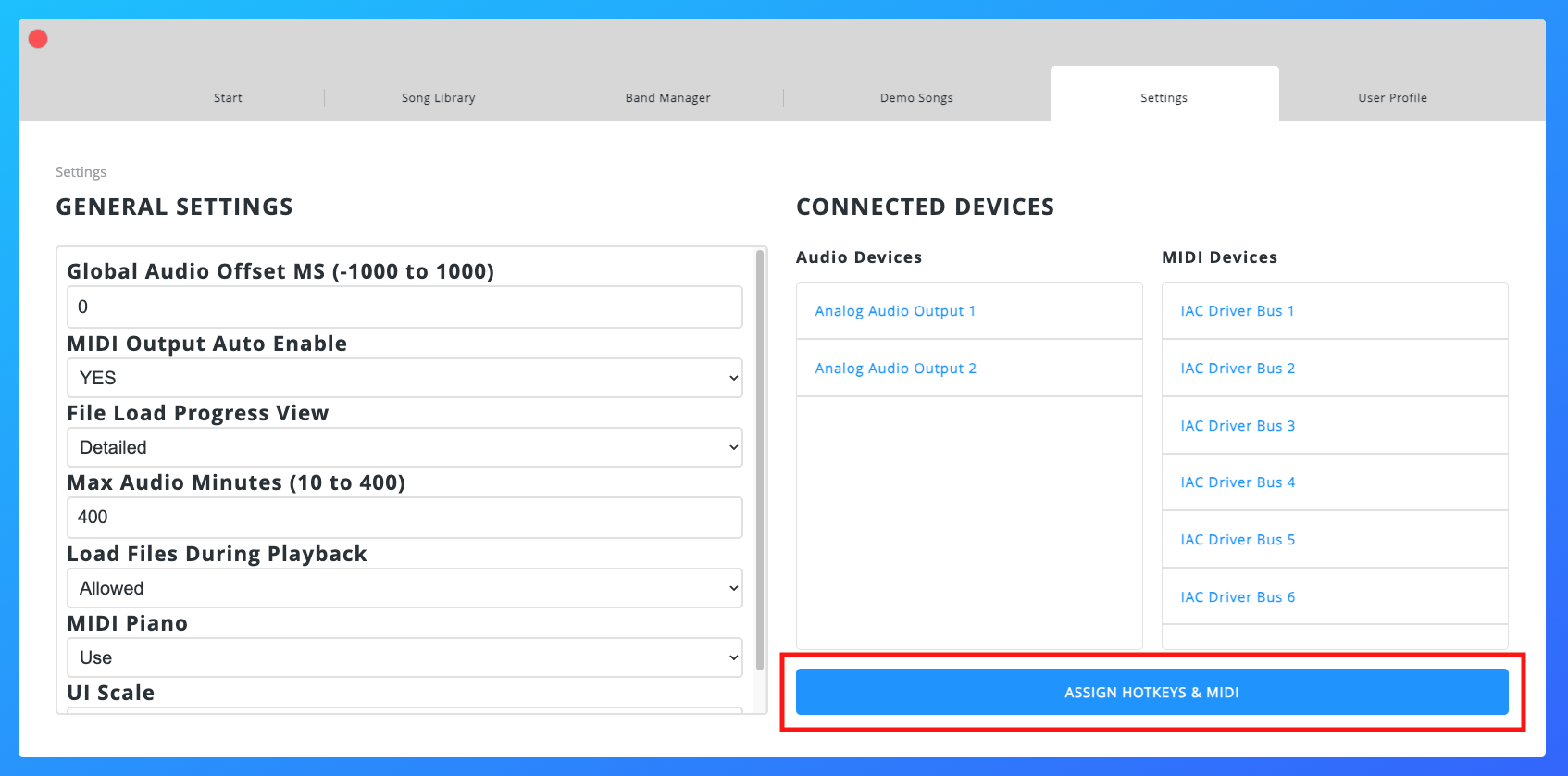Screen dimensions: 1568x776
Task: Select the Settings tab
Action: click(1164, 97)
